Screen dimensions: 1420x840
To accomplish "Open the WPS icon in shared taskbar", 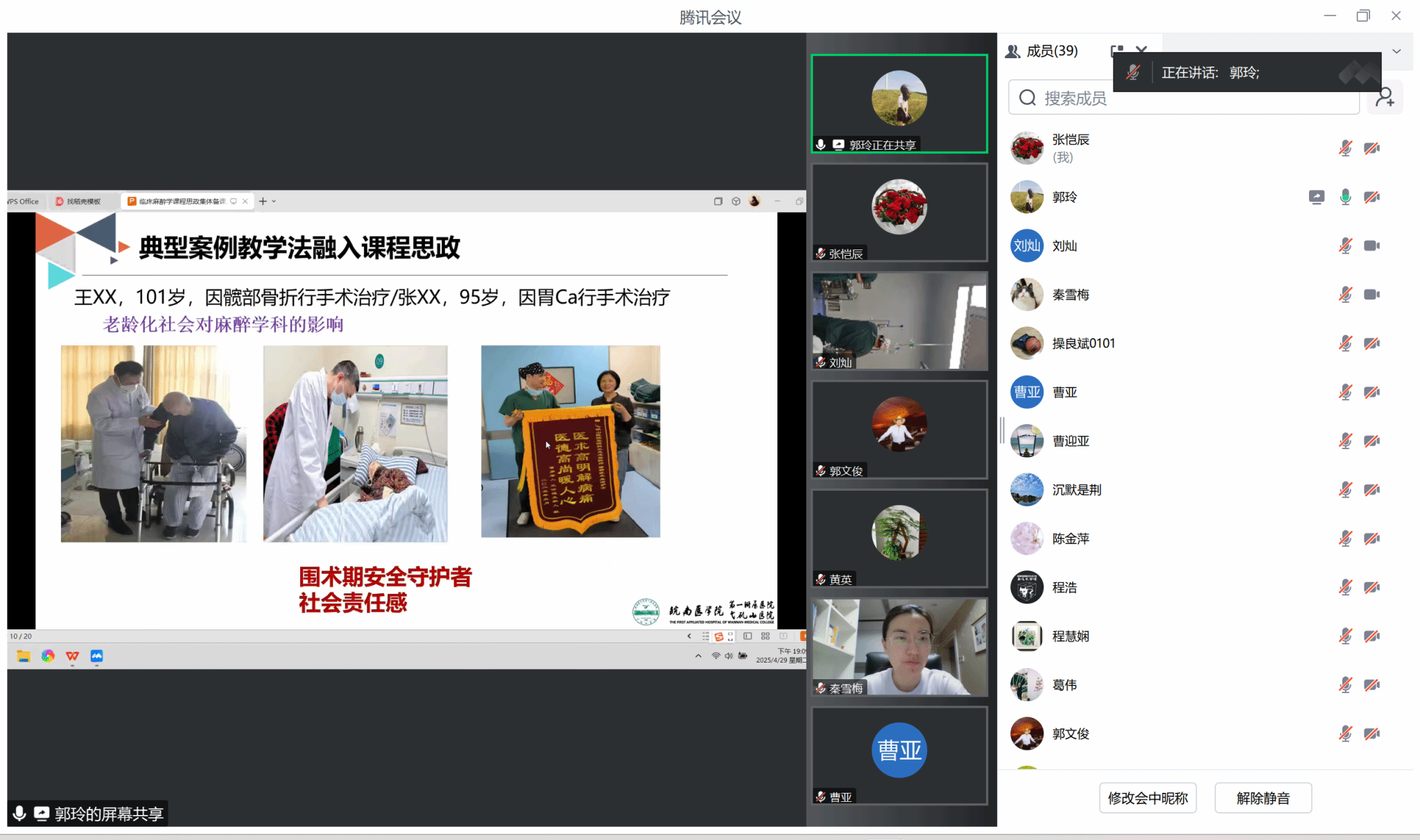I will [x=72, y=656].
